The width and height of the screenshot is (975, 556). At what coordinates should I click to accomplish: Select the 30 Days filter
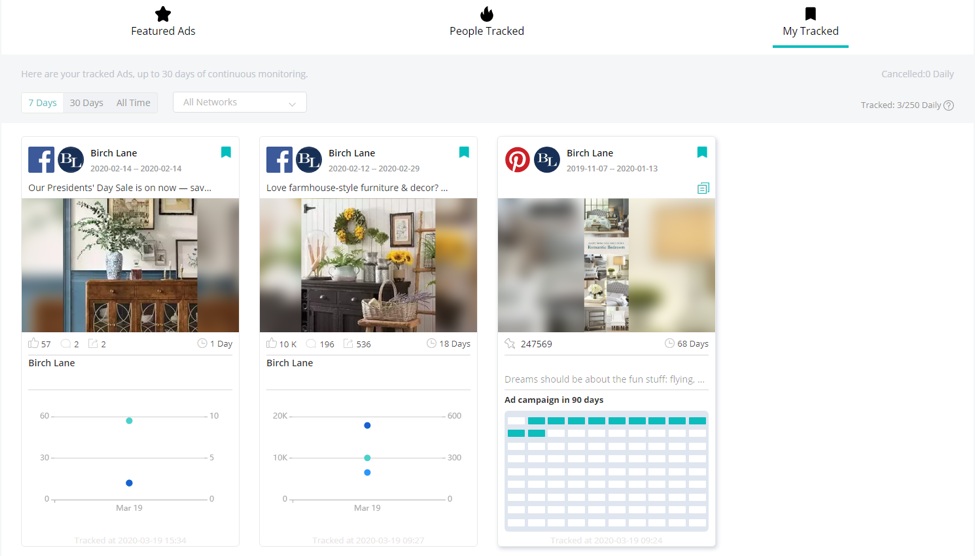pos(86,103)
